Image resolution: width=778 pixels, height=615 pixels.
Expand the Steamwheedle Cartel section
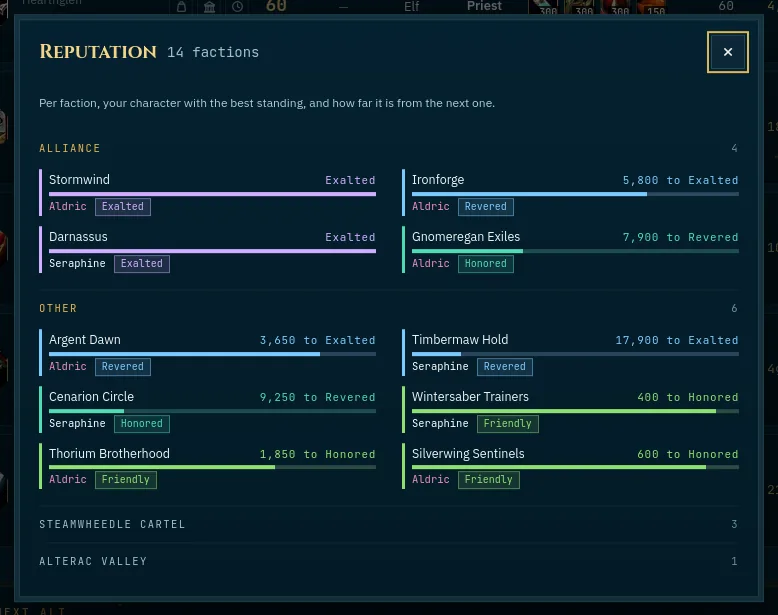(x=388, y=524)
